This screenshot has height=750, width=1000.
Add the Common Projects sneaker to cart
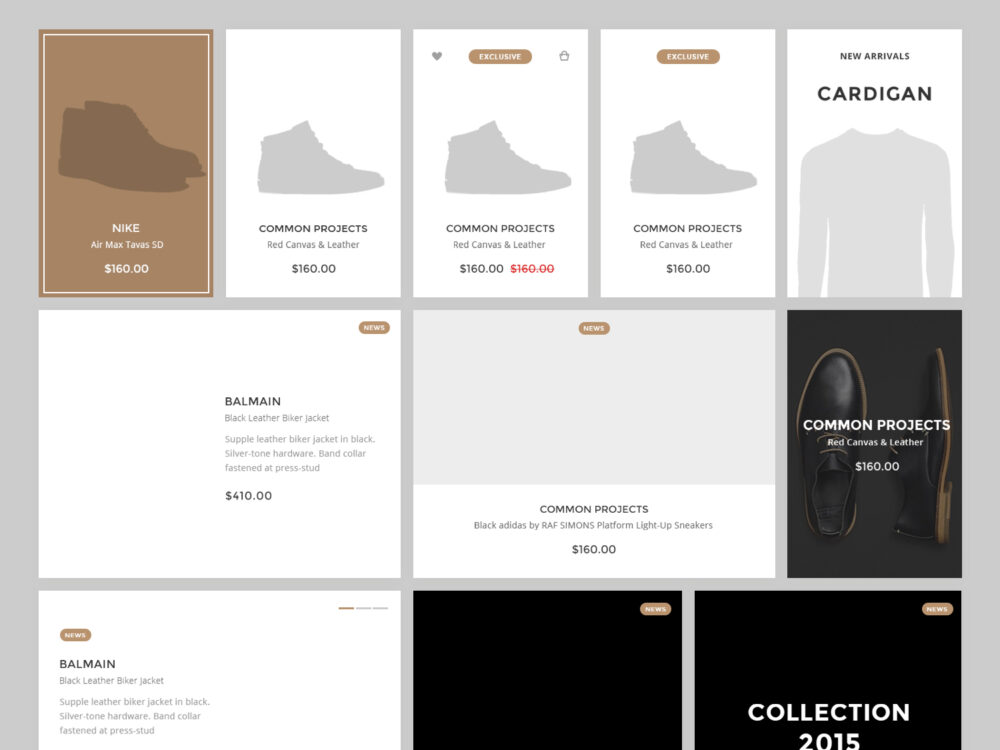click(564, 57)
